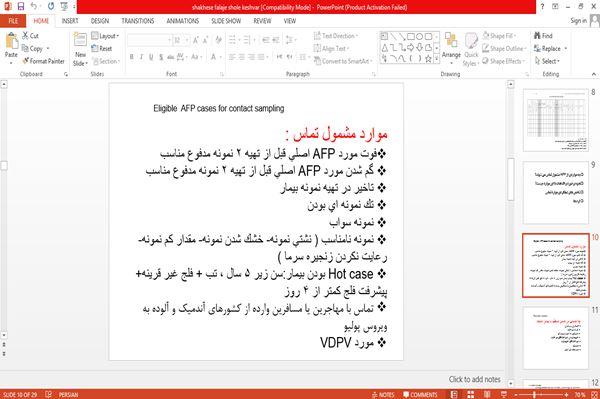Click the Reset slide button
Screen dimensions: 600x399
pos(102,49)
